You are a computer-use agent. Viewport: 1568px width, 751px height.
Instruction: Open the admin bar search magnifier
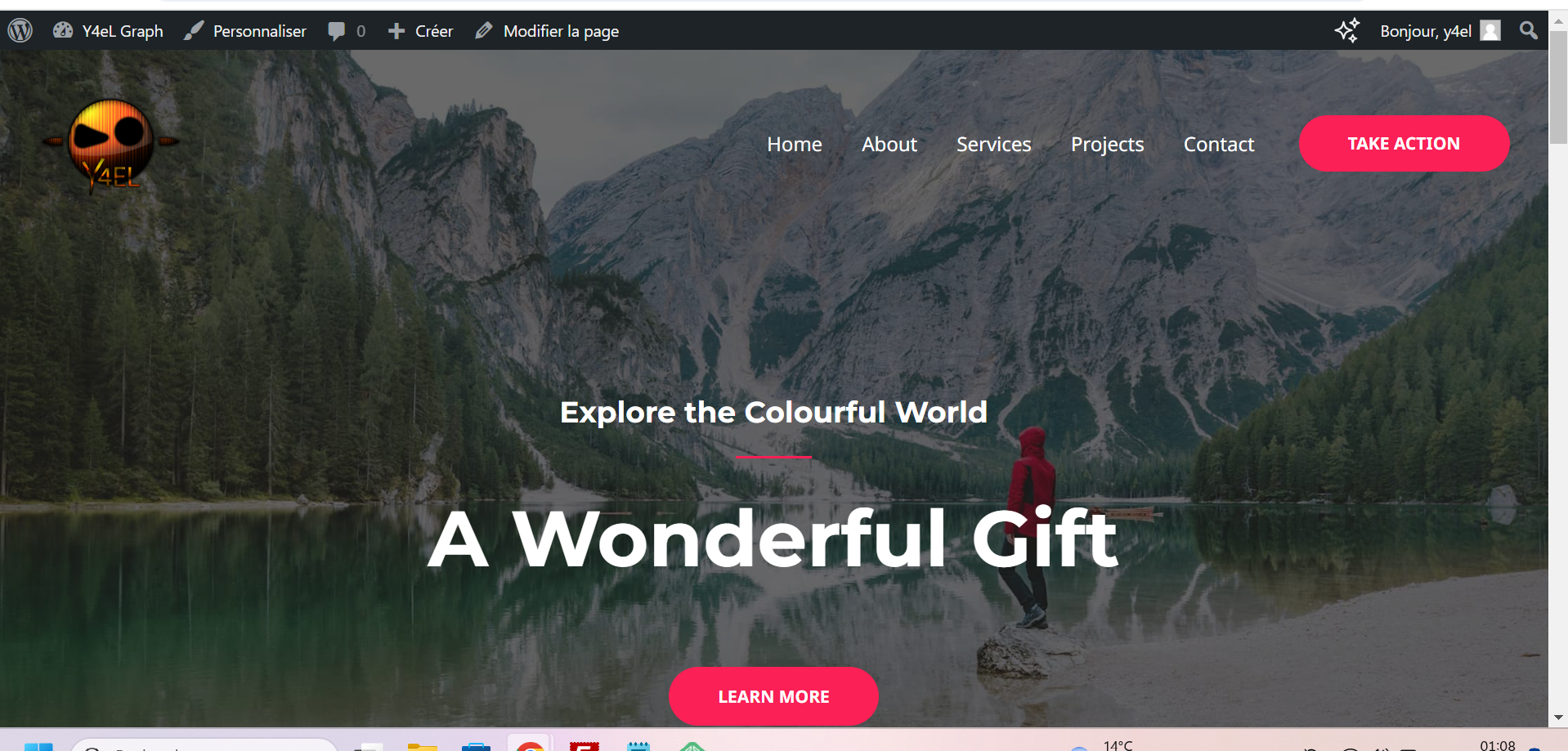[x=1528, y=30]
